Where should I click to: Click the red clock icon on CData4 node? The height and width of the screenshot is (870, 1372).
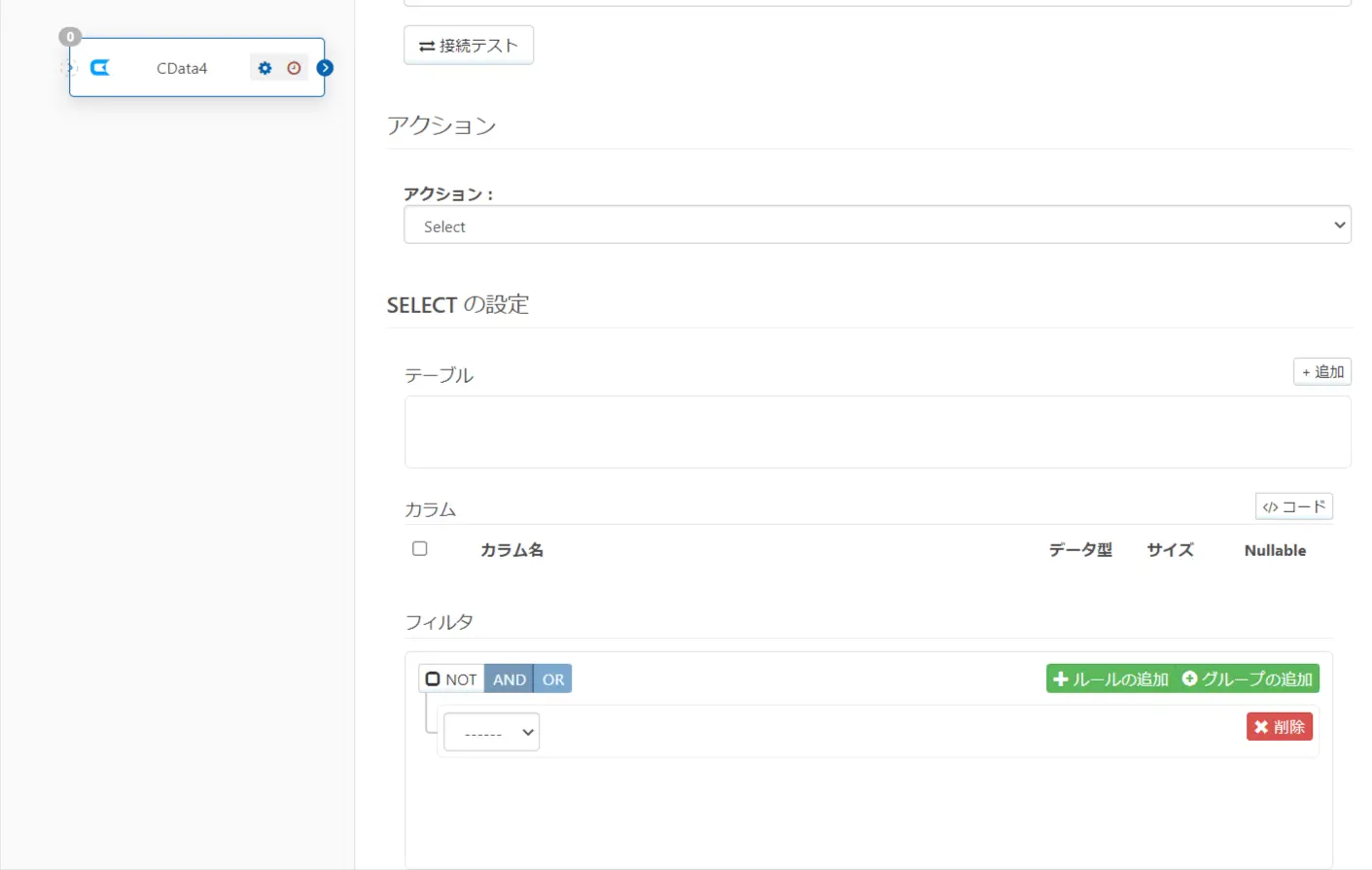coord(294,68)
